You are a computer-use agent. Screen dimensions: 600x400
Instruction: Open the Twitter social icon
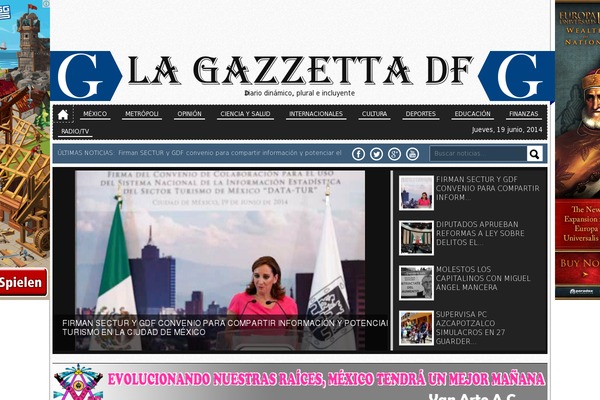[377, 154]
